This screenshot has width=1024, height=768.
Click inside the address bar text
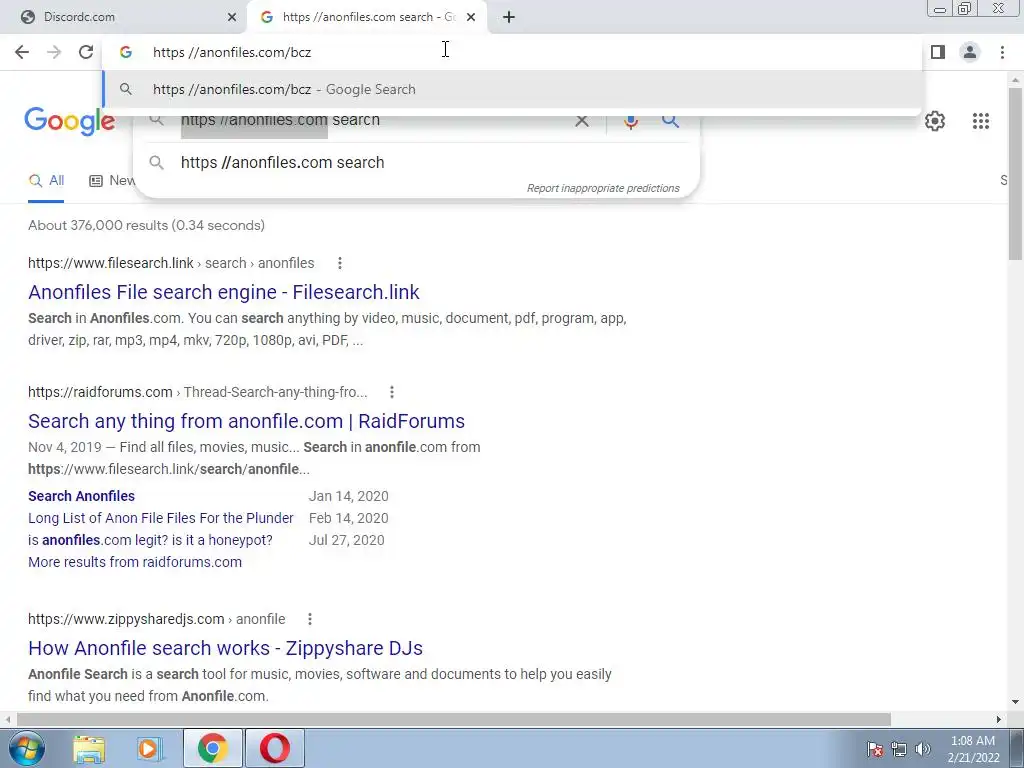pyautogui.click(x=232, y=52)
